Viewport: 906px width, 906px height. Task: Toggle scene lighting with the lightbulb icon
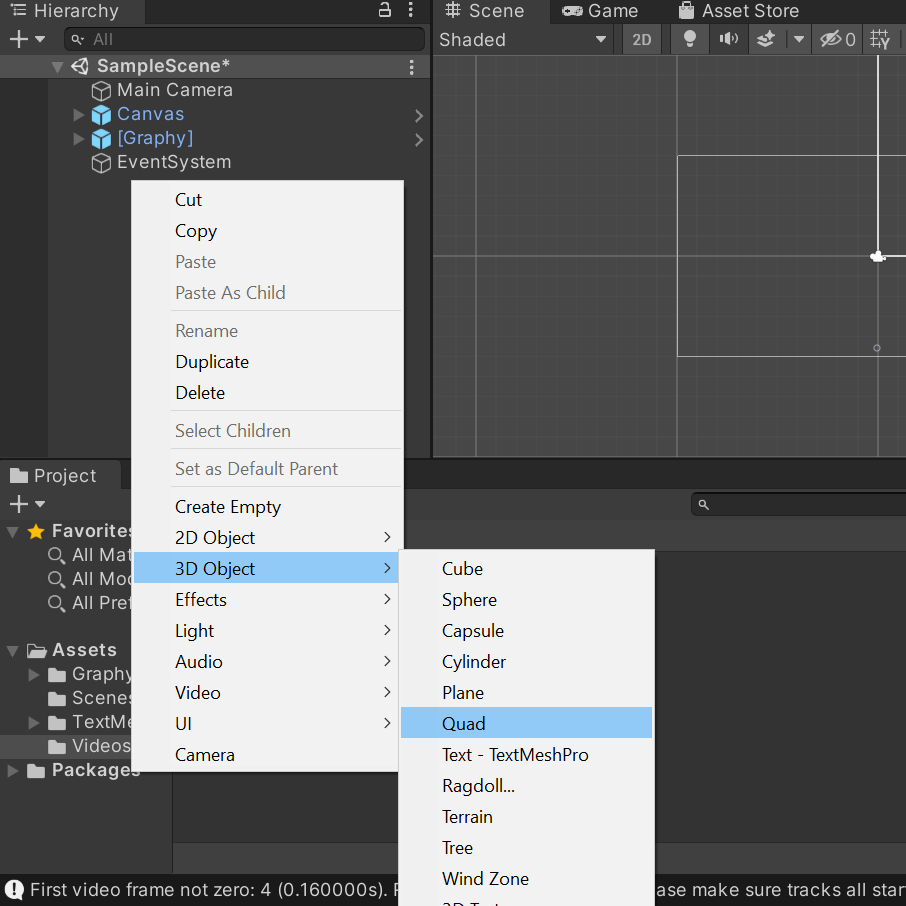pos(689,40)
